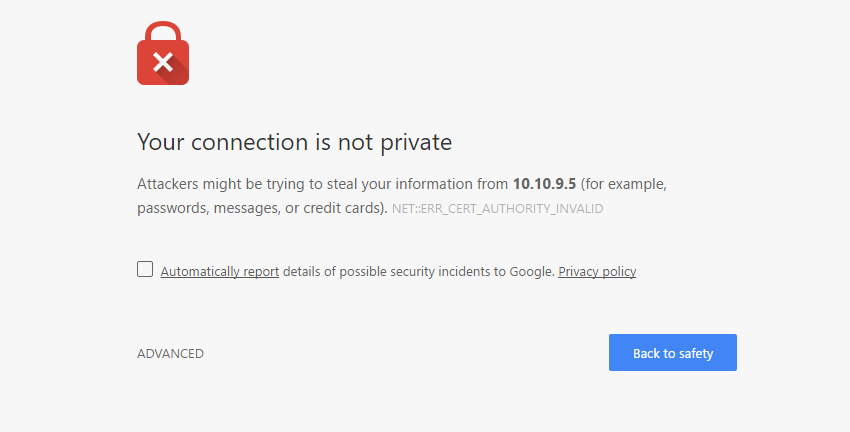This screenshot has width=850, height=432.
Task: Click the red padlock warning icon
Action: (x=163, y=53)
